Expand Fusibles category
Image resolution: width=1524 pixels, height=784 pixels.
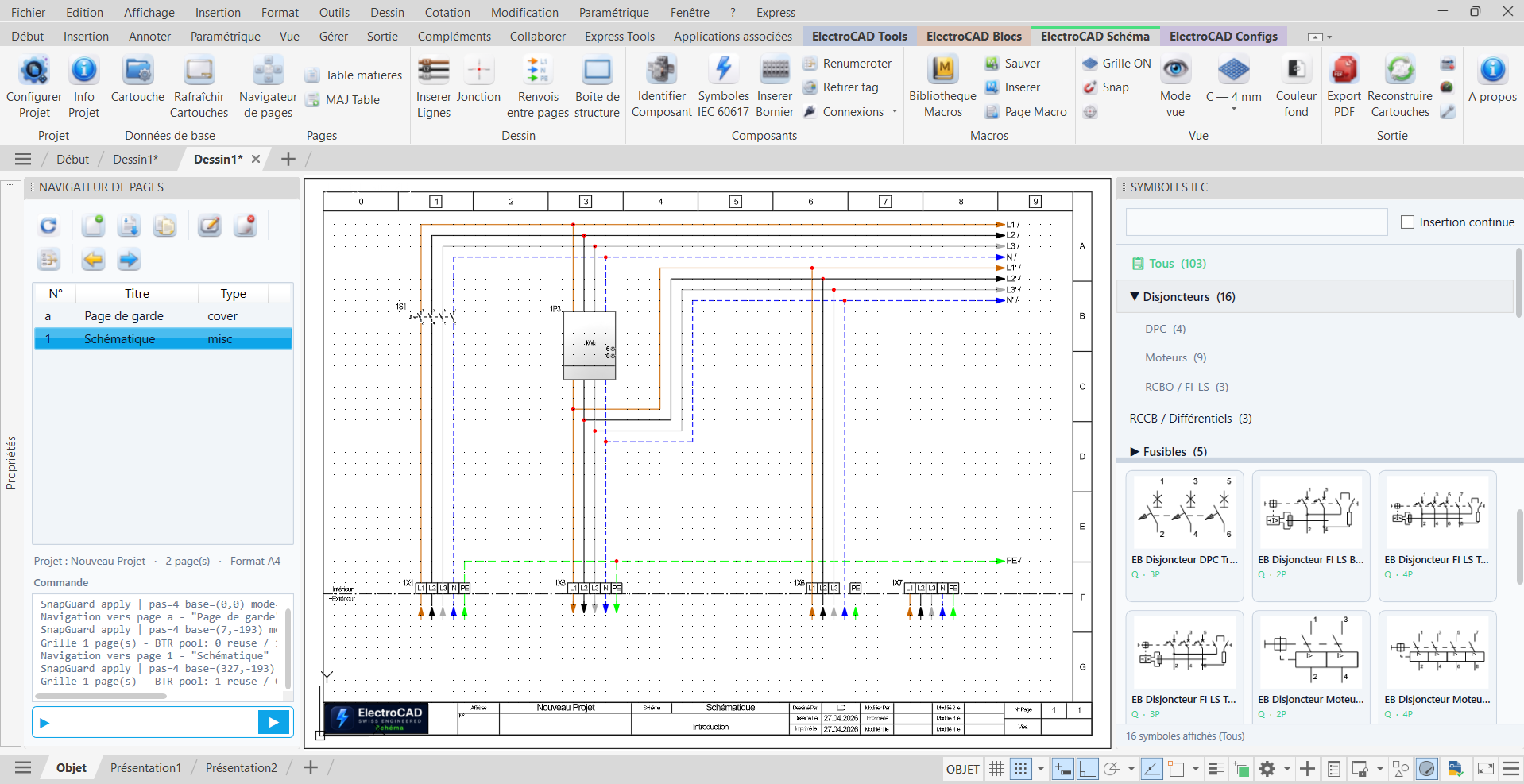pos(1135,451)
